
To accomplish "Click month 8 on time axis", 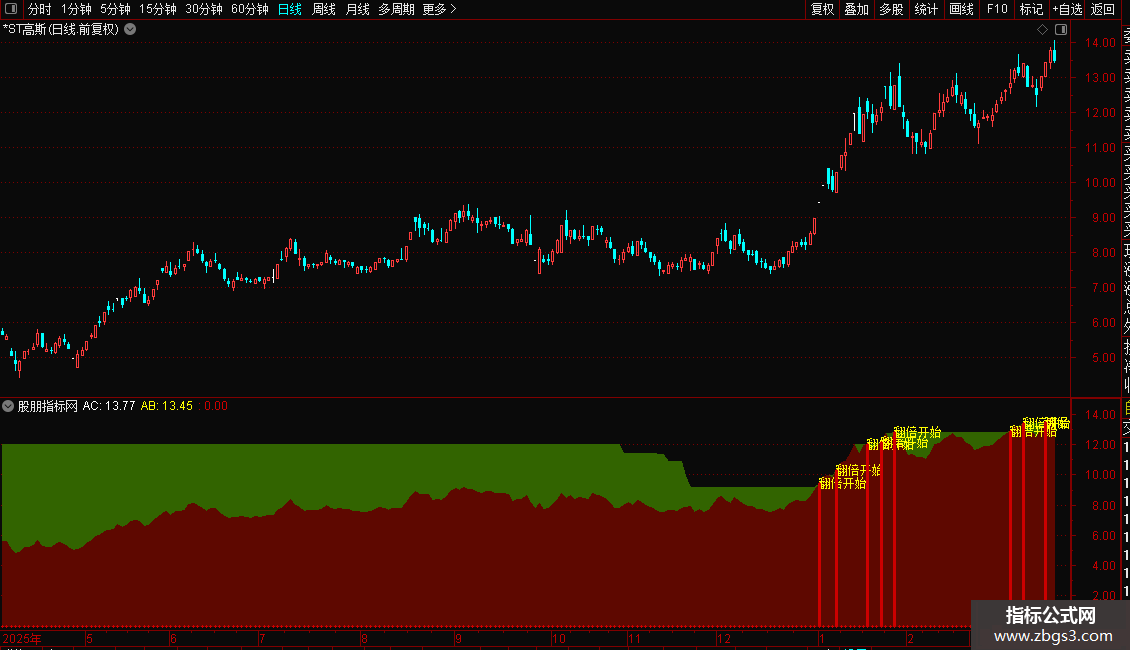I will click(x=364, y=639).
